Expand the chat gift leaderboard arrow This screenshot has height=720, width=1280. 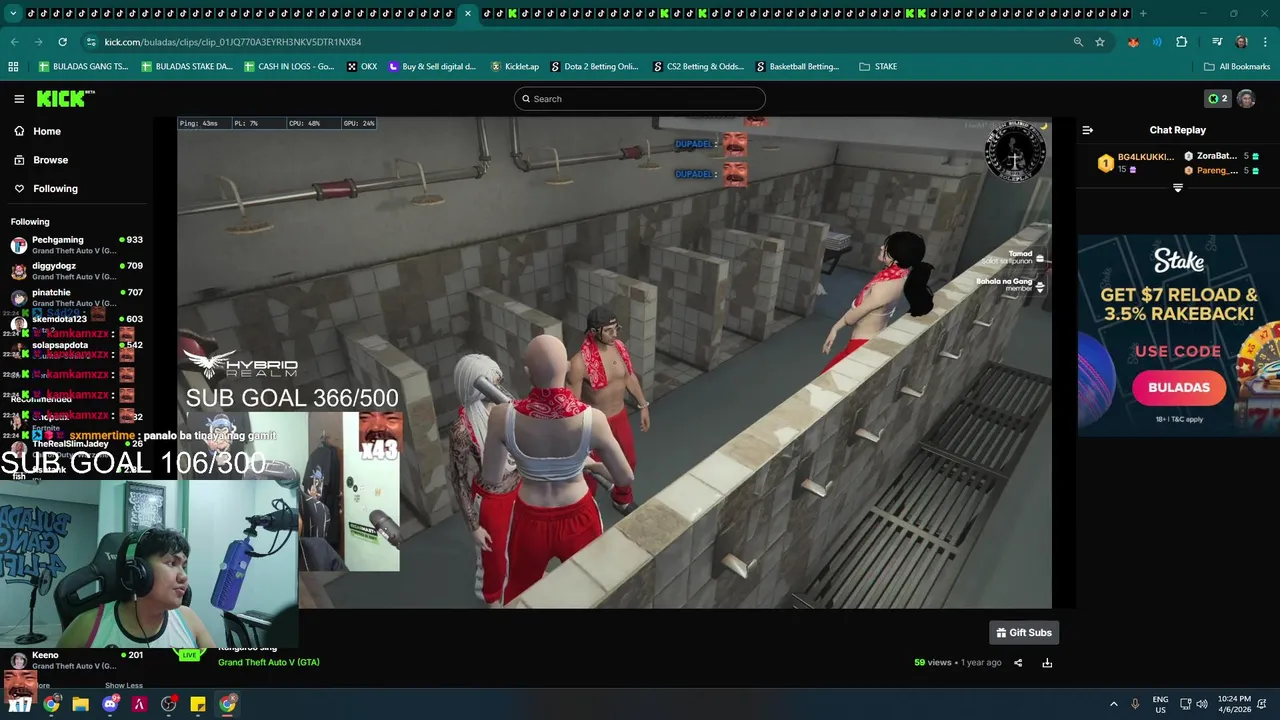click(1178, 188)
